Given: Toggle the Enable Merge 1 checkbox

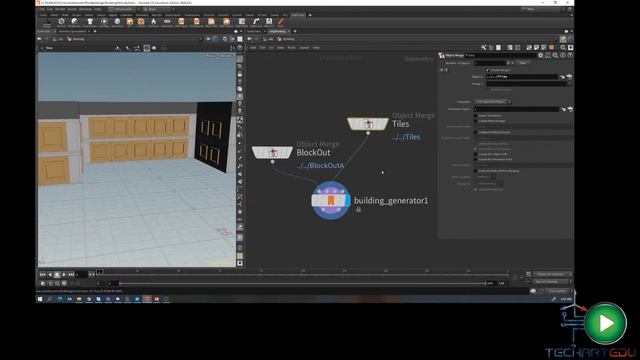Looking at the screenshot, I should click(x=487, y=70).
